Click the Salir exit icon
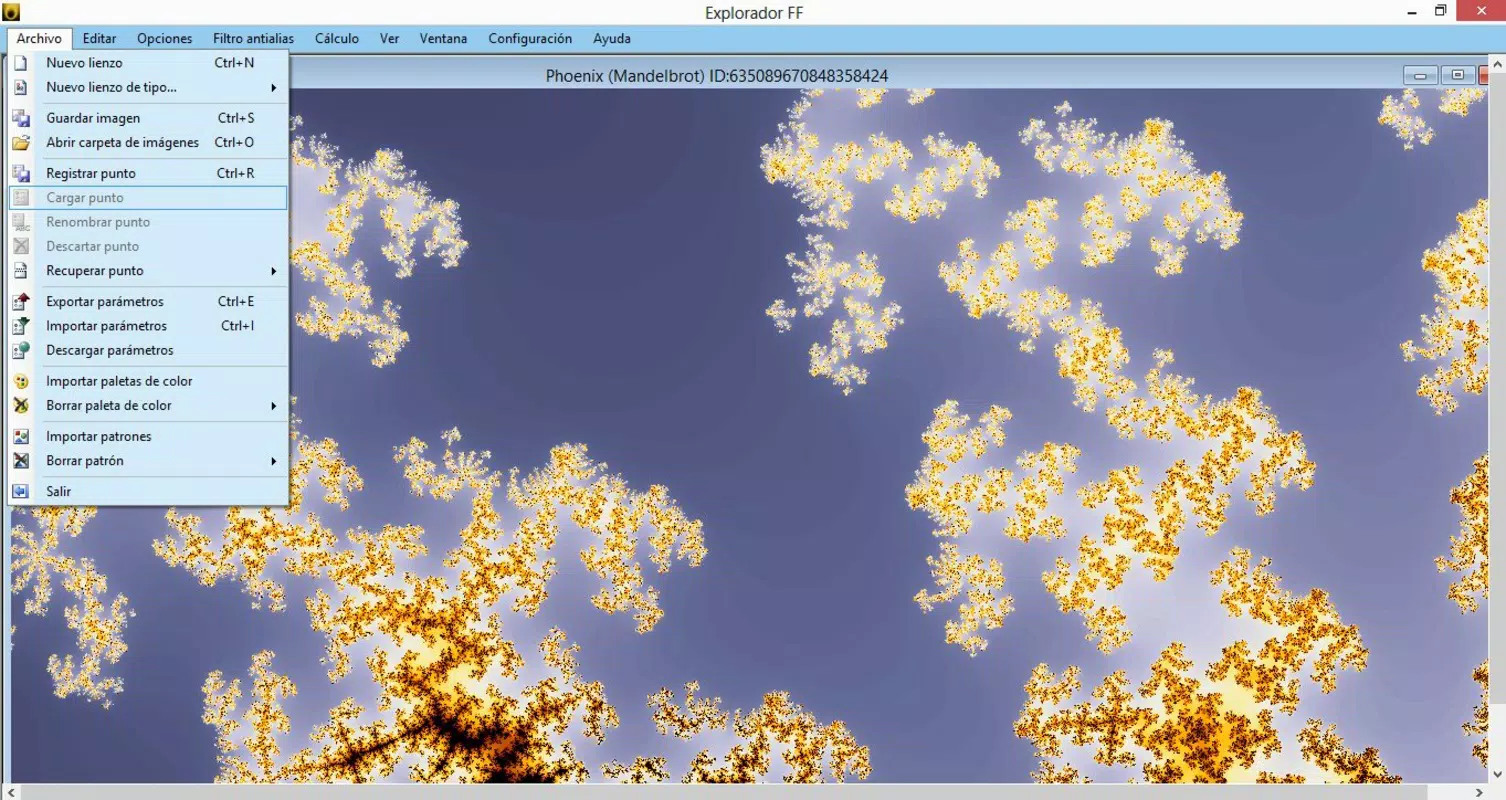 pyautogui.click(x=21, y=491)
